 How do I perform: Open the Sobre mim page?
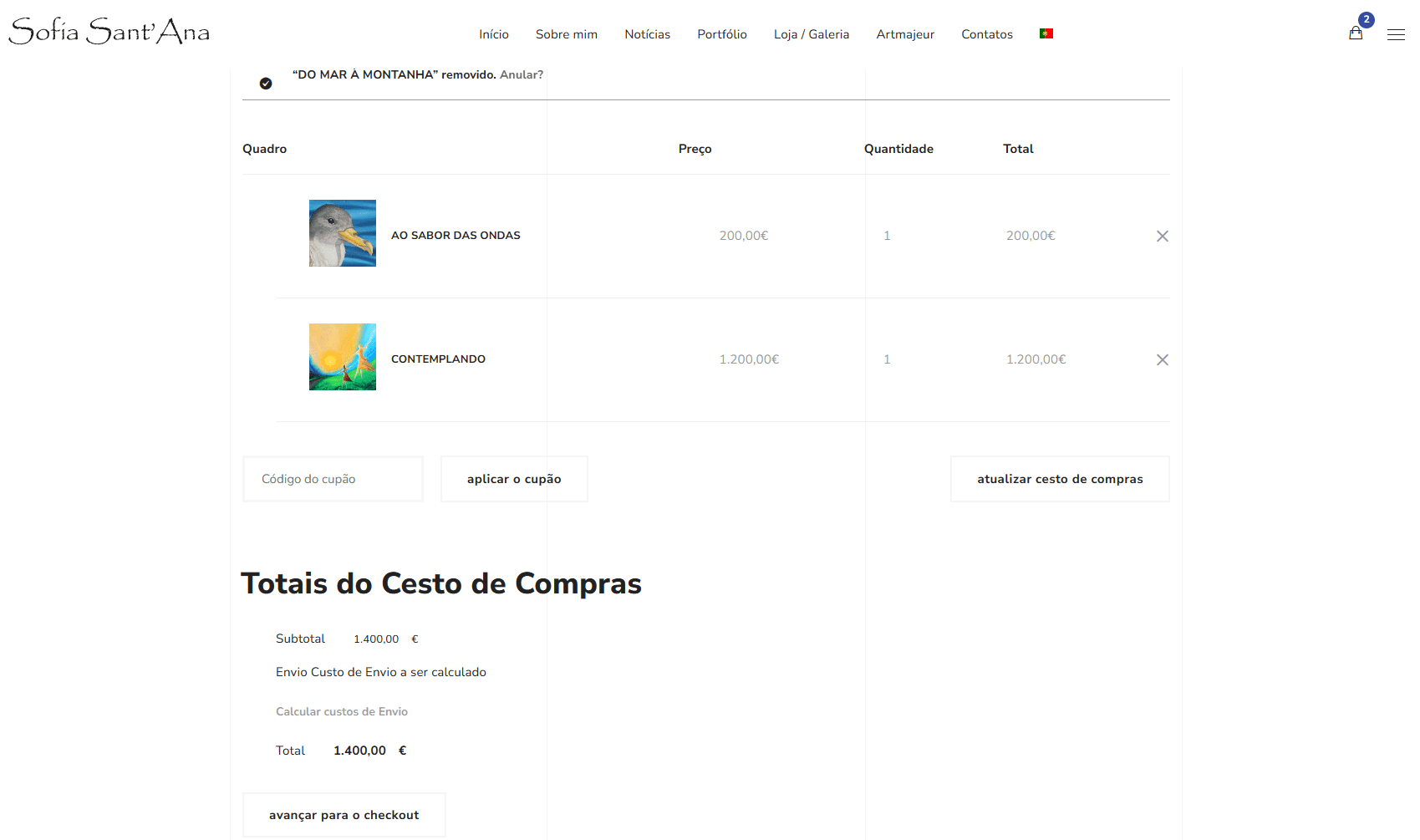coord(566,34)
